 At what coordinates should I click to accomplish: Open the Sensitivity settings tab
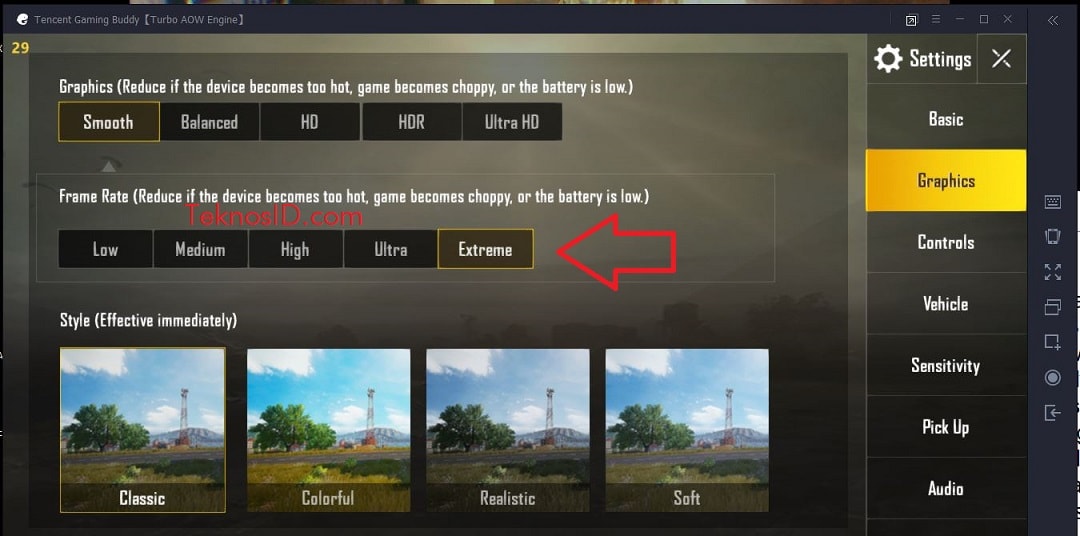946,365
